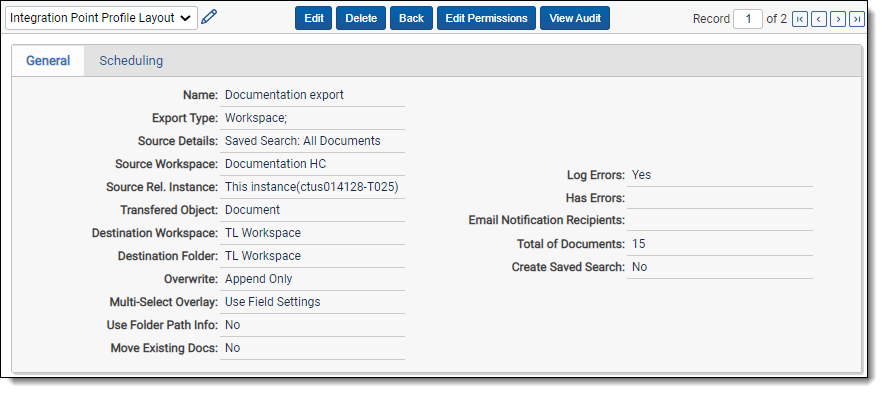Click the 'Export Type:' field label
The image size is (883, 393).
(x=185, y=118)
